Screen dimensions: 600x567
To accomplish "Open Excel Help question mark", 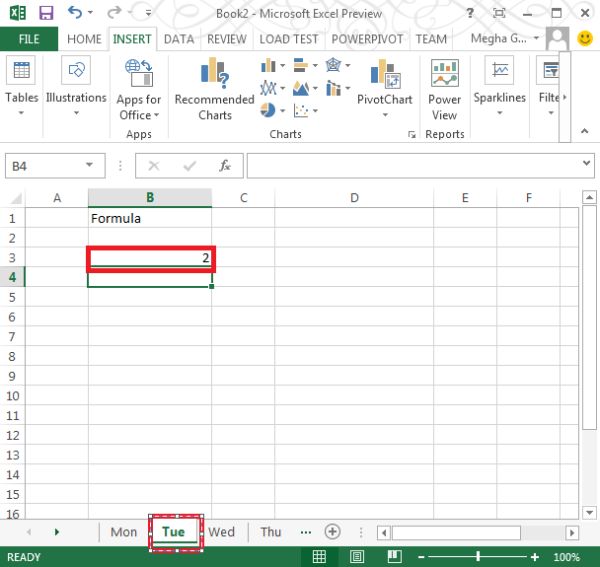I will click(470, 13).
